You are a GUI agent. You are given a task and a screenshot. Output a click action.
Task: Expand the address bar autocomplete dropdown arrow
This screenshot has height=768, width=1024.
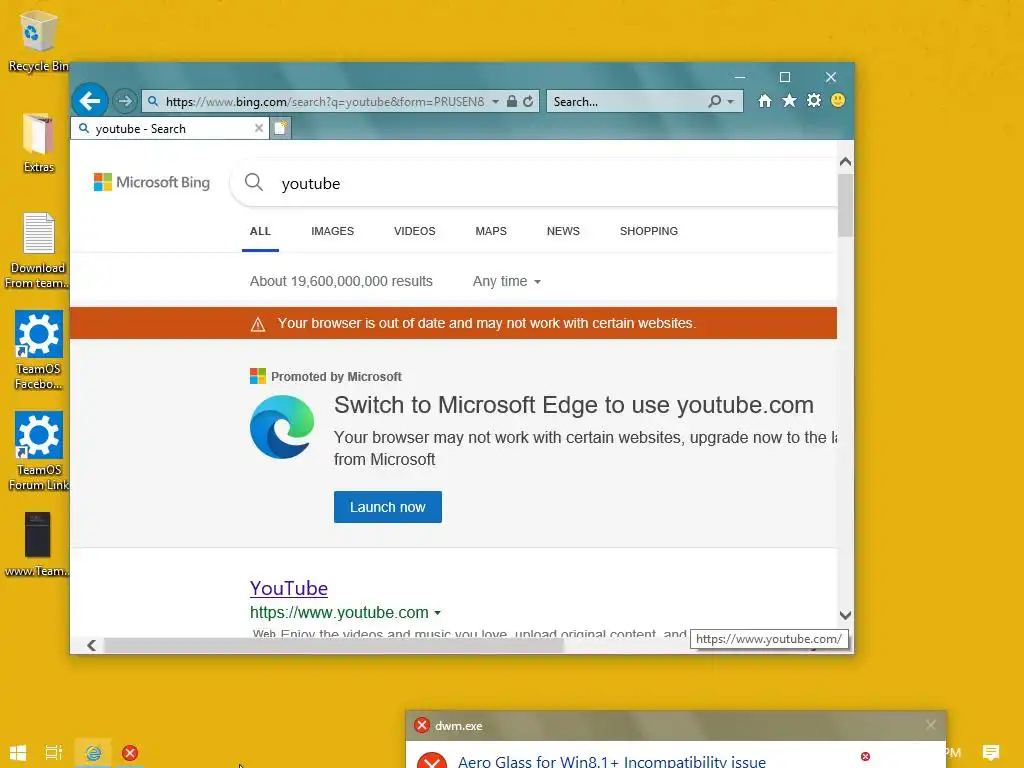point(496,102)
